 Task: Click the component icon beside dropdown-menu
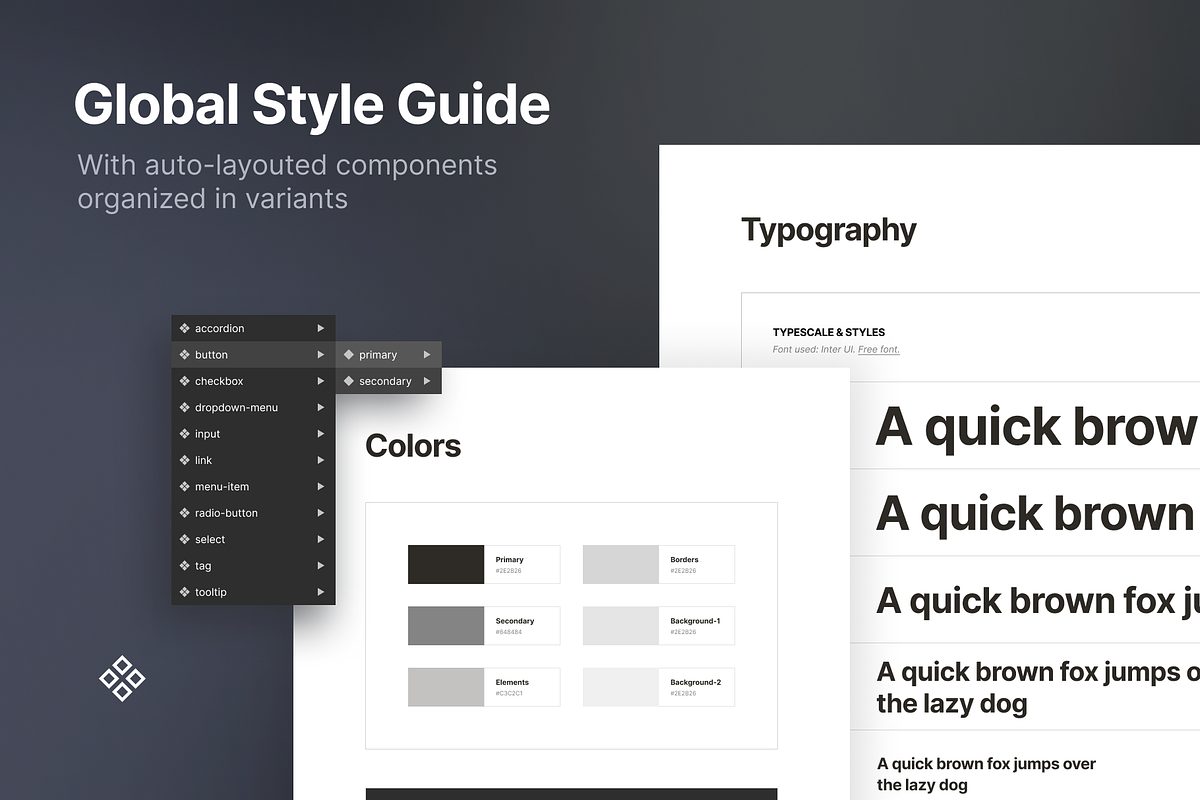(185, 407)
